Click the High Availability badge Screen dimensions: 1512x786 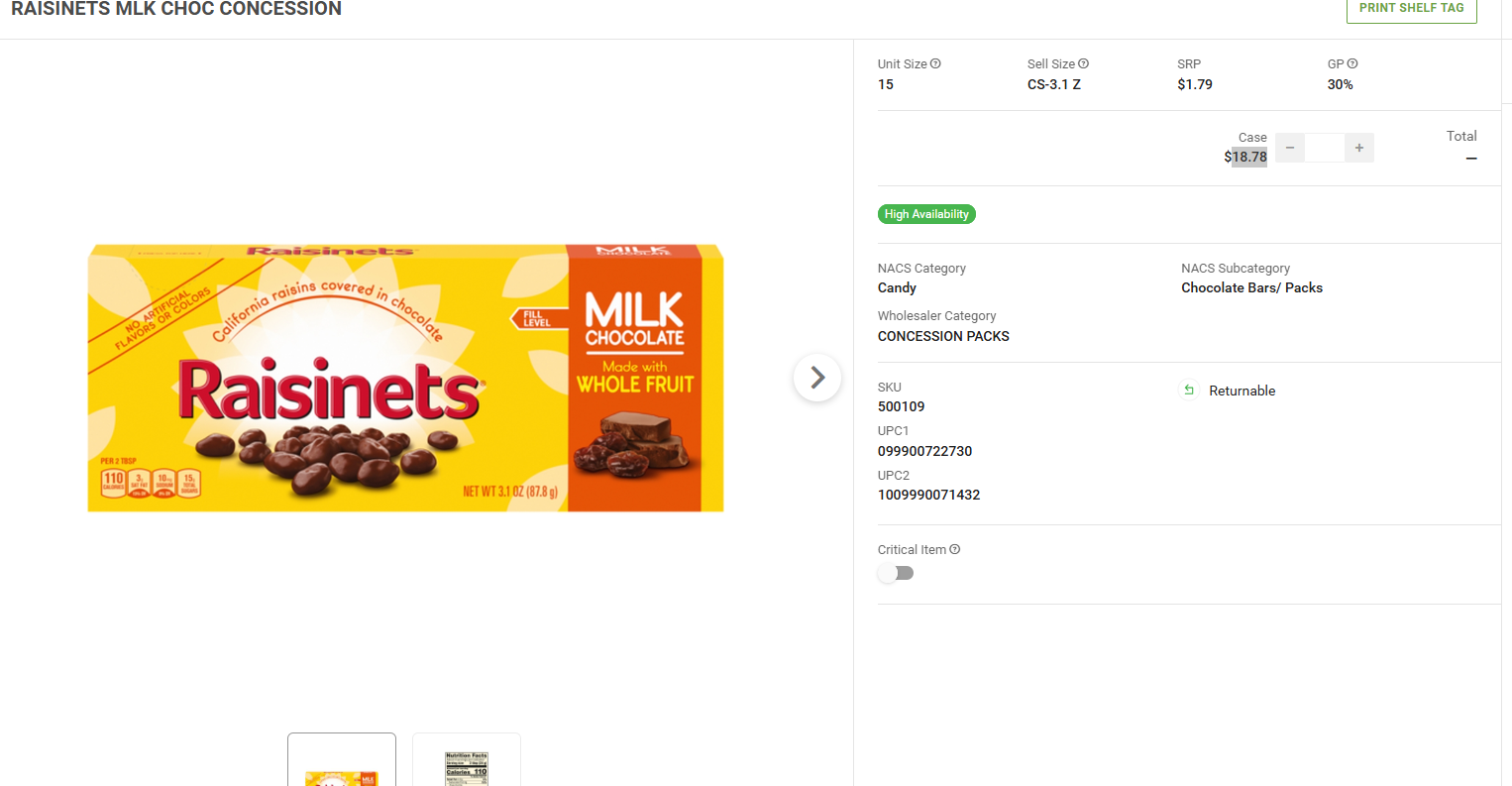point(926,214)
